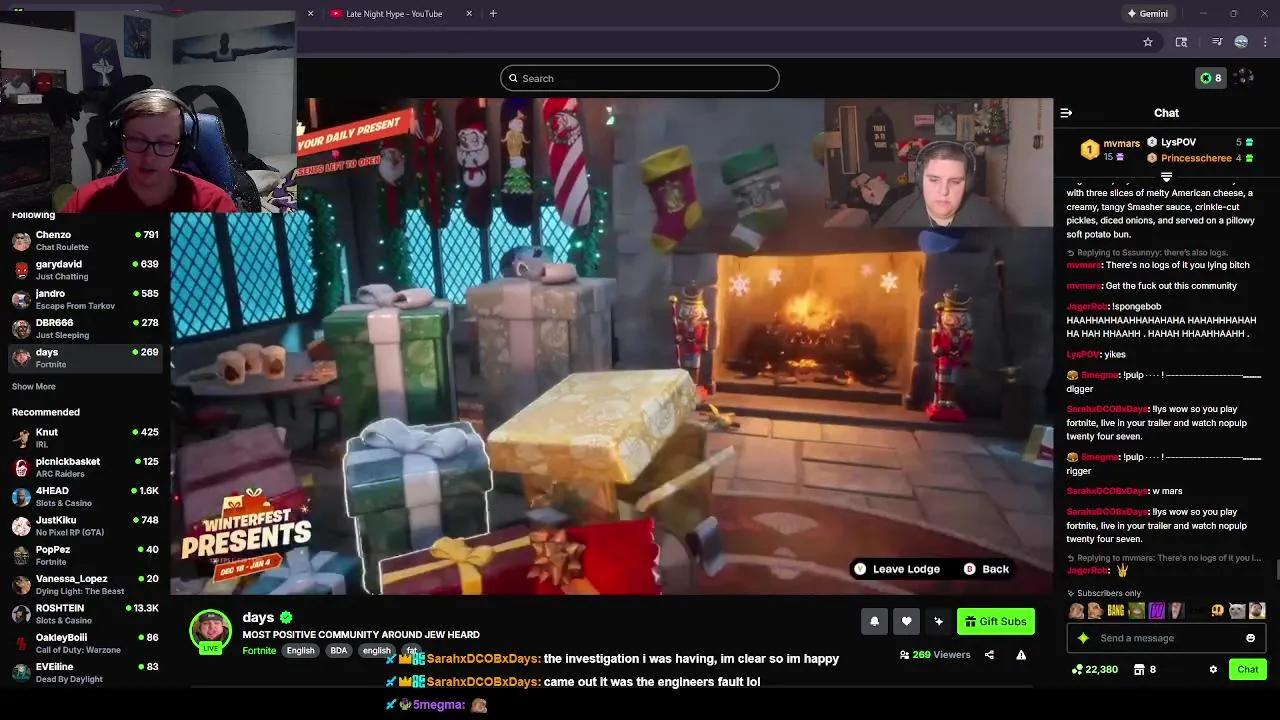Open 4HEAD recommended channel
Screen dimensions: 1280x720
coord(85,496)
